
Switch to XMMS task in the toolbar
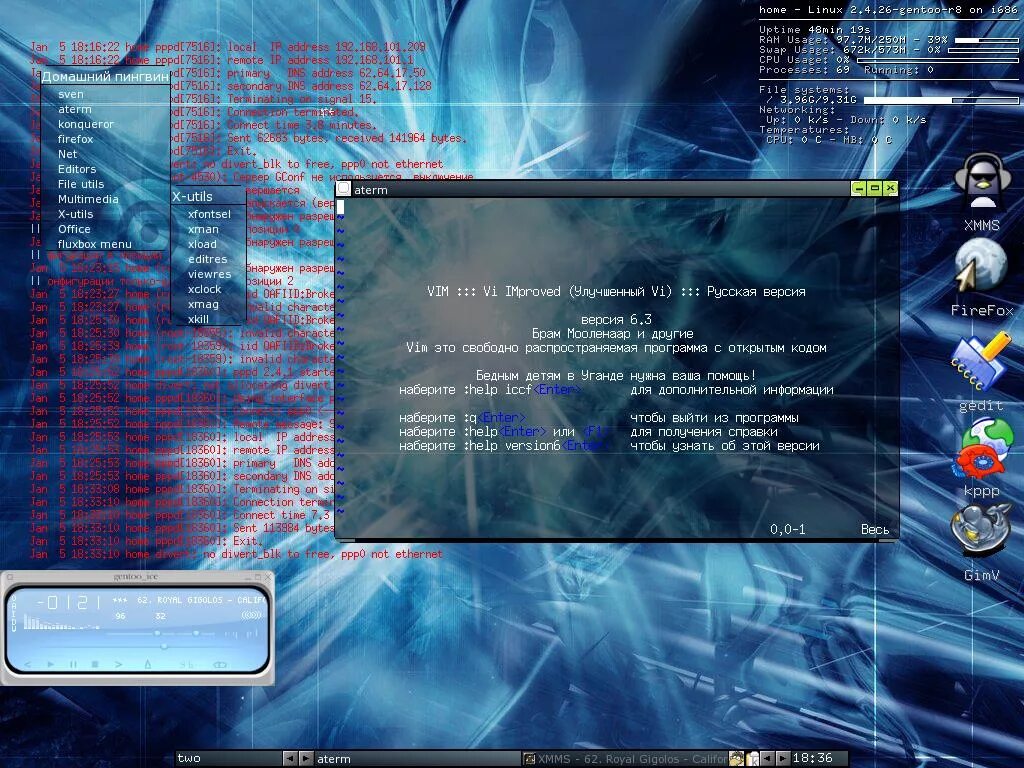tap(626, 759)
